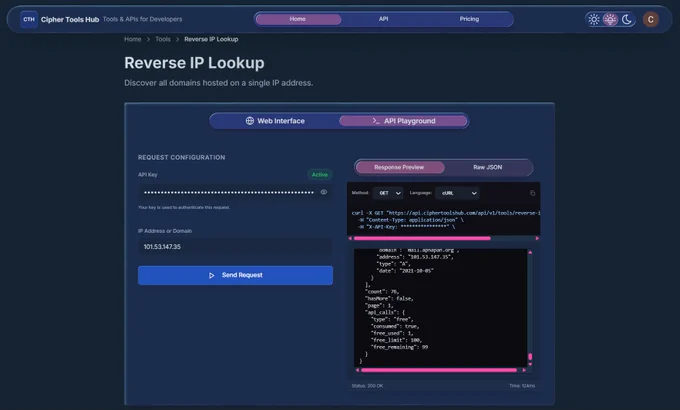Click the Reverse IP Lookup heading

click(194, 63)
